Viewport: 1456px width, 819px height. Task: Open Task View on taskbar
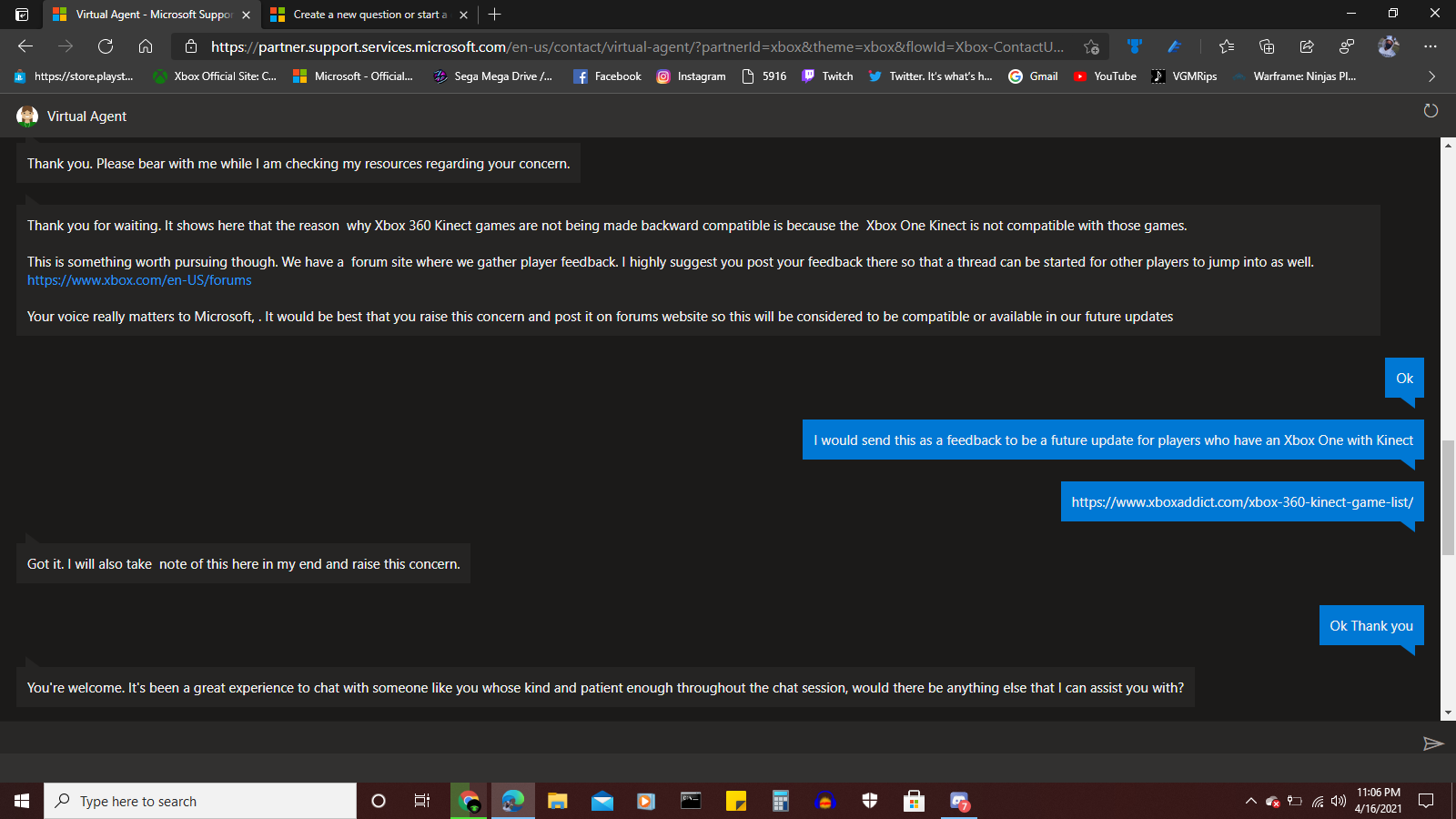coord(422,801)
